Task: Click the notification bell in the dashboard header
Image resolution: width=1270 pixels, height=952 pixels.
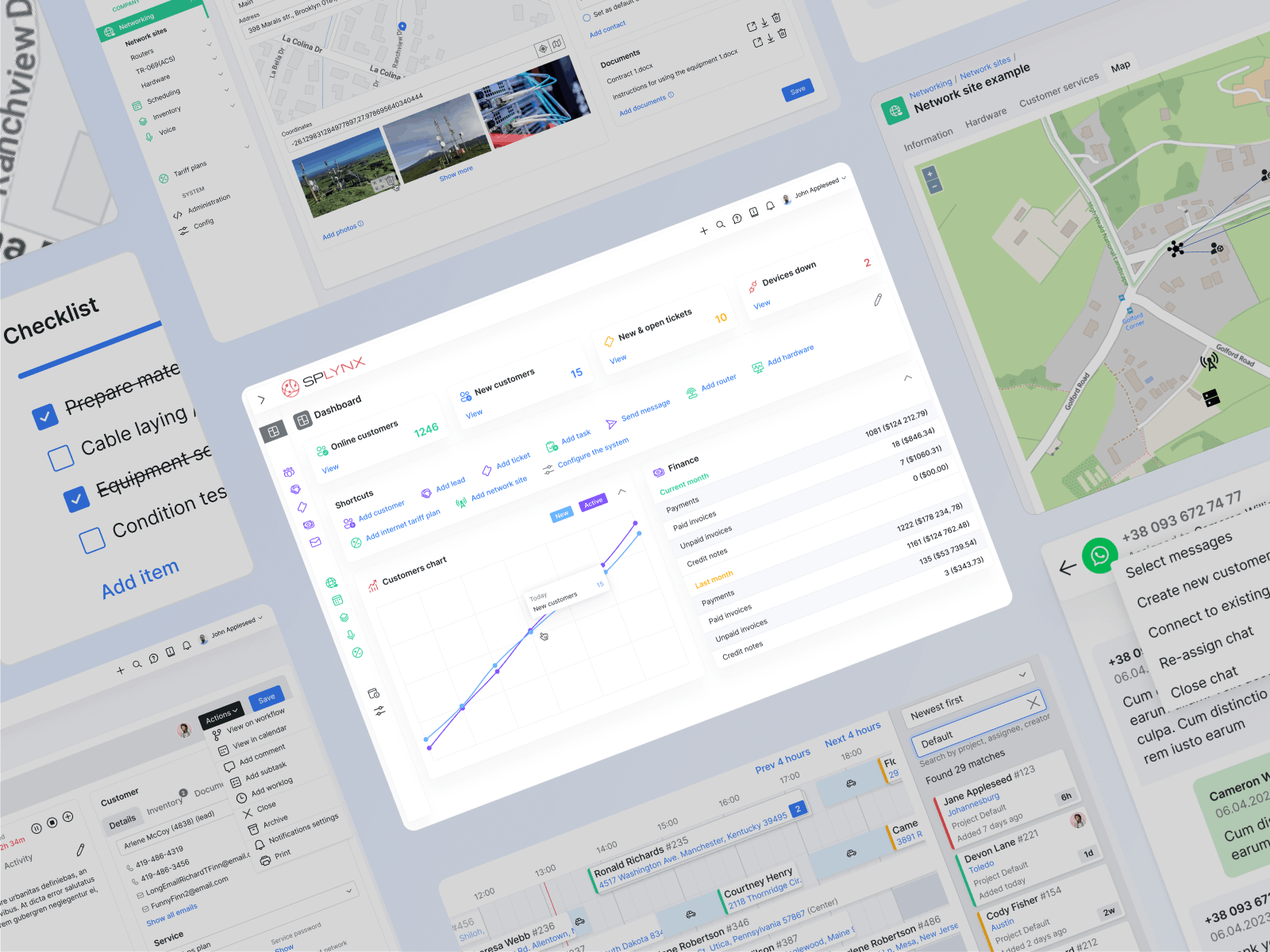Action: (x=770, y=207)
